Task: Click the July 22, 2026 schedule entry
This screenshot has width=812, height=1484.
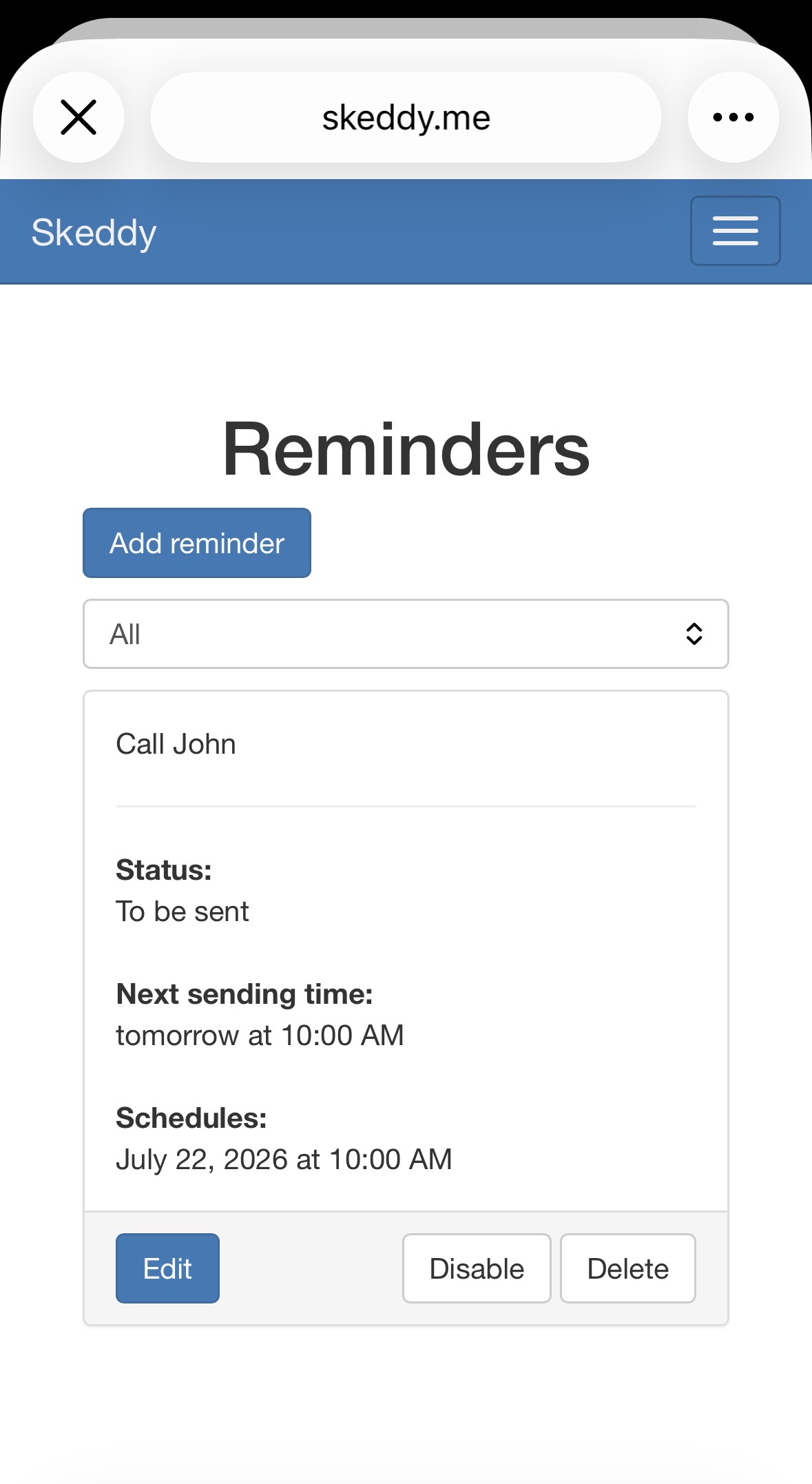Action: coord(284,1160)
